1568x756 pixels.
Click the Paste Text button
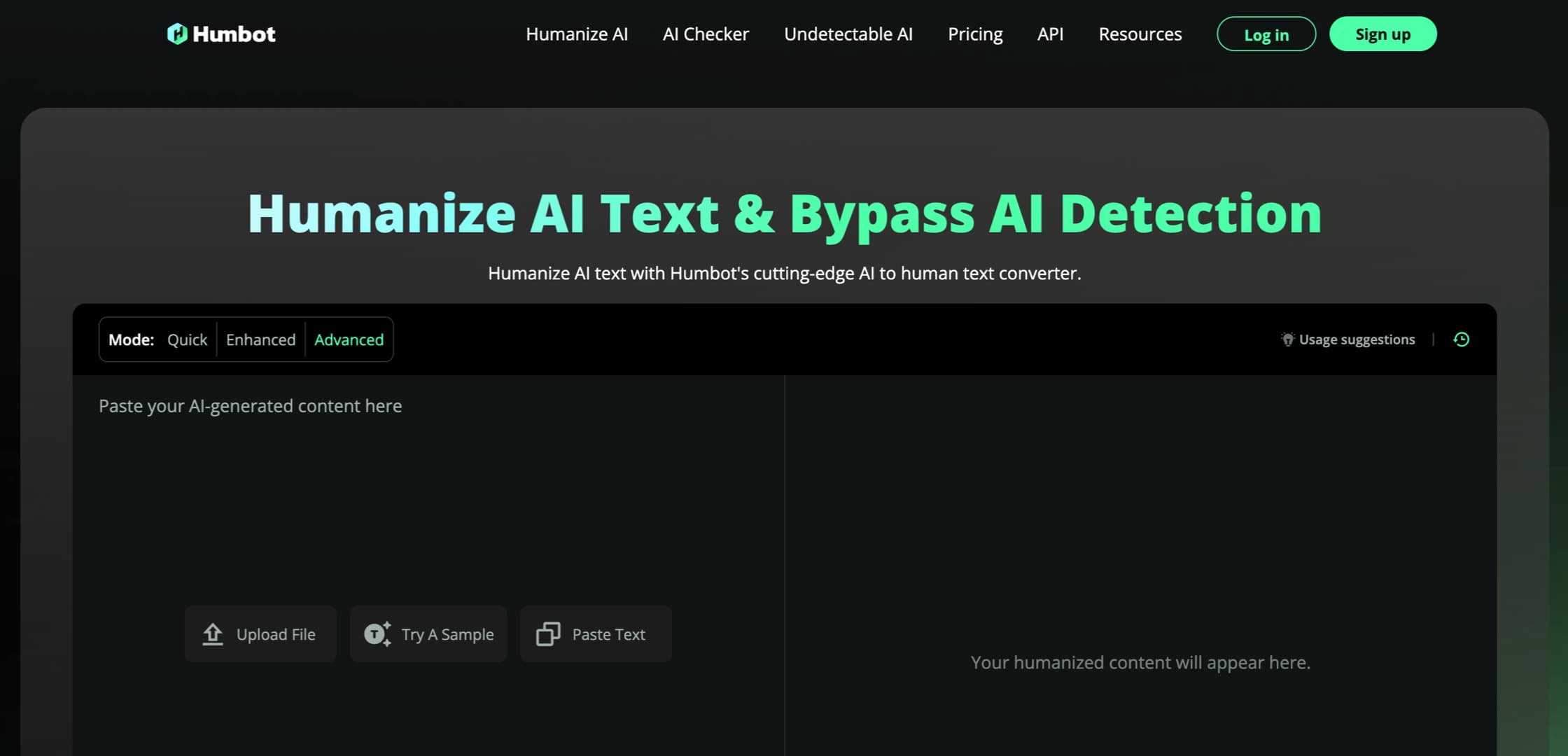596,634
